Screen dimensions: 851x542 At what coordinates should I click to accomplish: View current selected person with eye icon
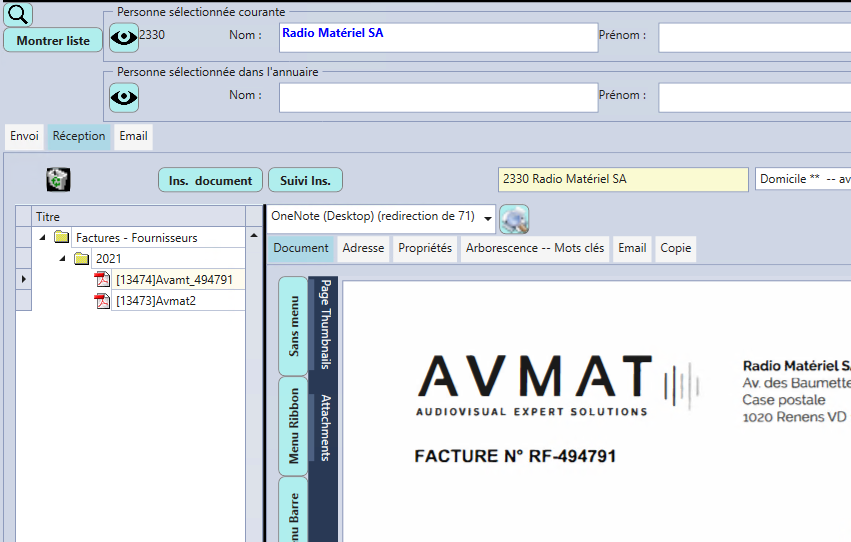tap(124, 37)
